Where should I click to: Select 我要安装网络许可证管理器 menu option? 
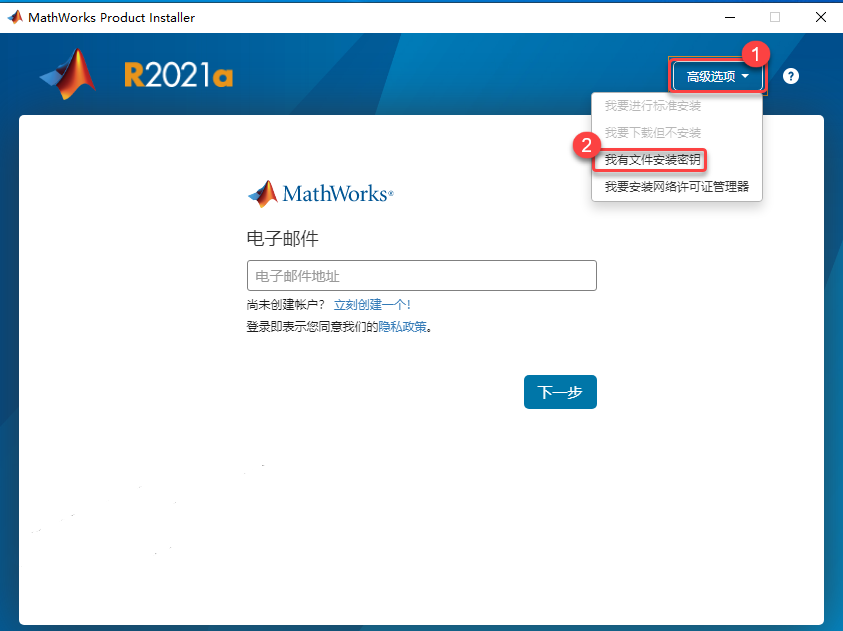676,187
